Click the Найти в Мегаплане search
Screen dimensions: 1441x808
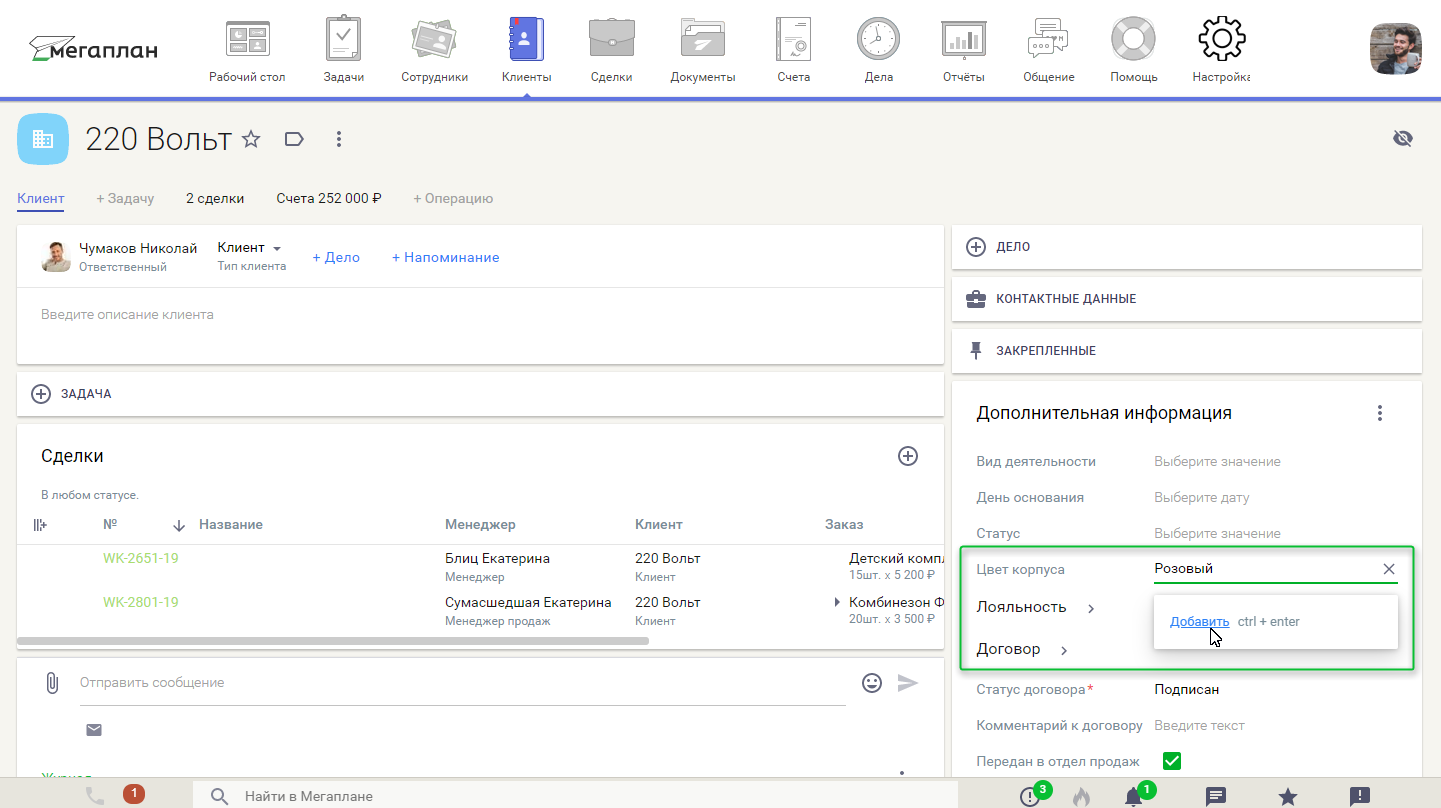(575, 796)
